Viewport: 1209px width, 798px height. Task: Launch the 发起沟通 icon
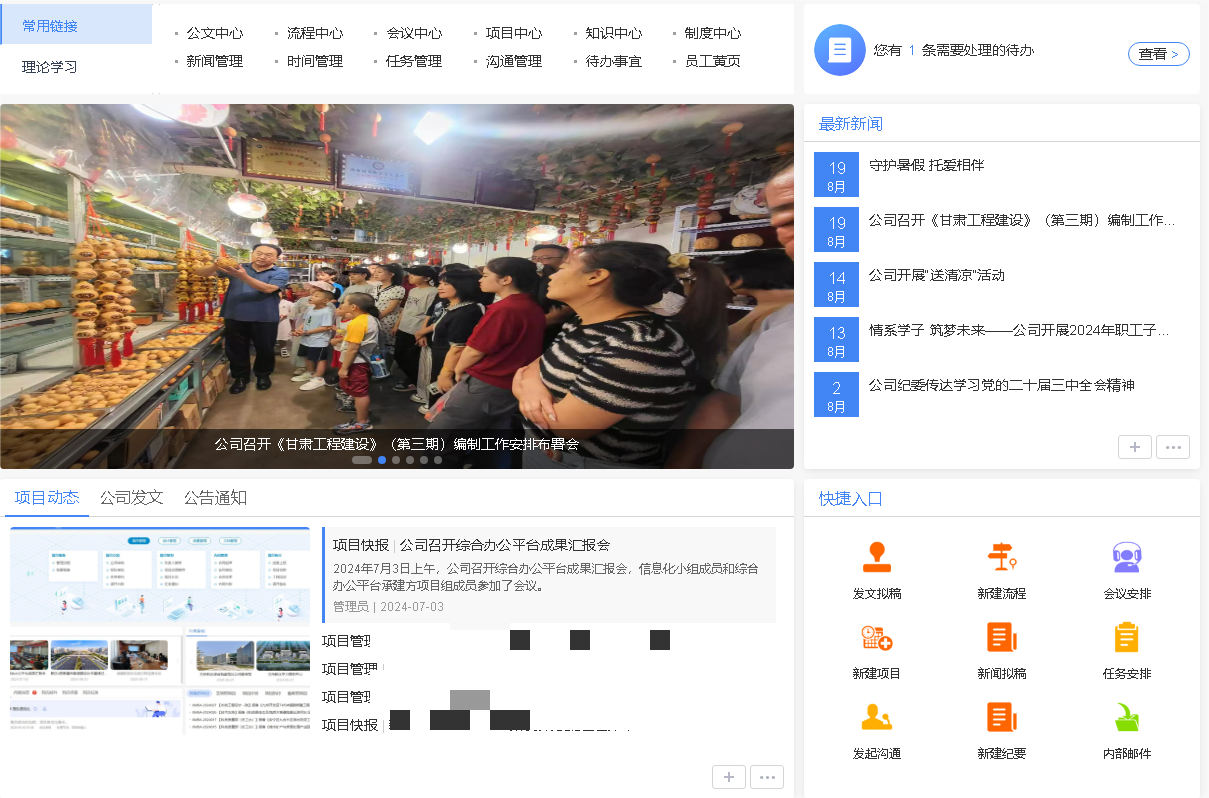[x=877, y=717]
